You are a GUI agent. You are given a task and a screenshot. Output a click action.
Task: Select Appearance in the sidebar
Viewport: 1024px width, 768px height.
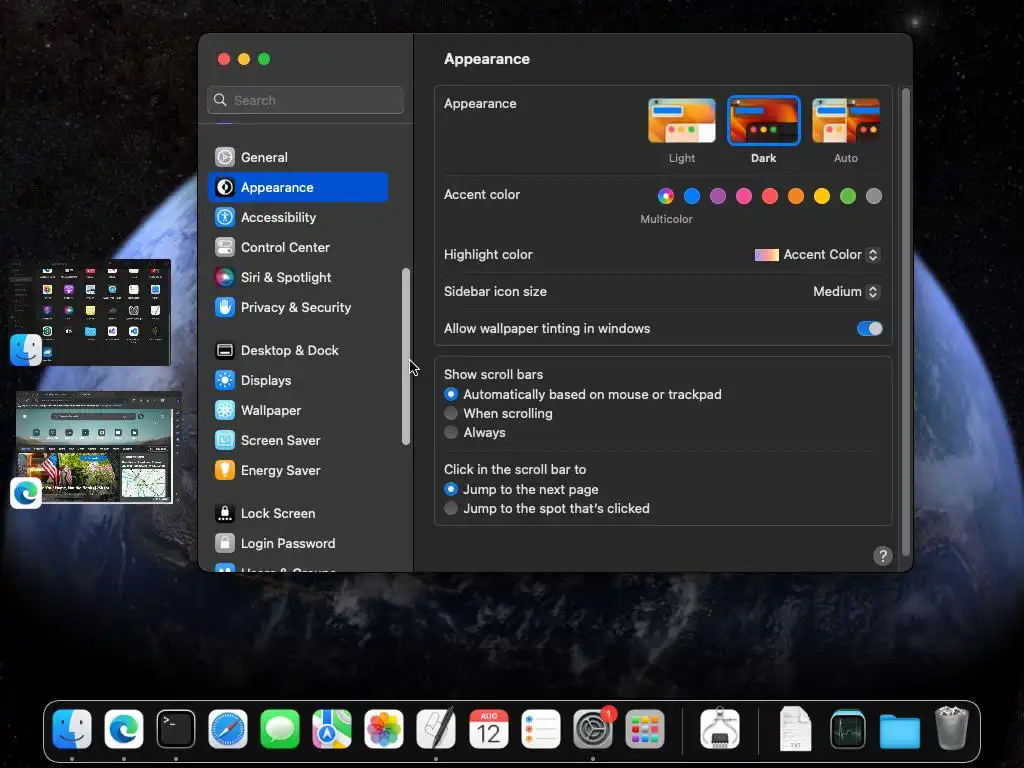click(x=298, y=187)
